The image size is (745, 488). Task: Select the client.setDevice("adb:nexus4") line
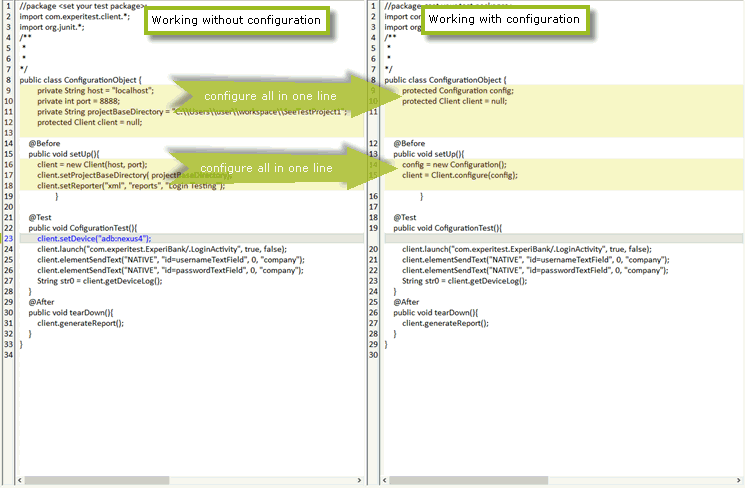click(x=93, y=239)
